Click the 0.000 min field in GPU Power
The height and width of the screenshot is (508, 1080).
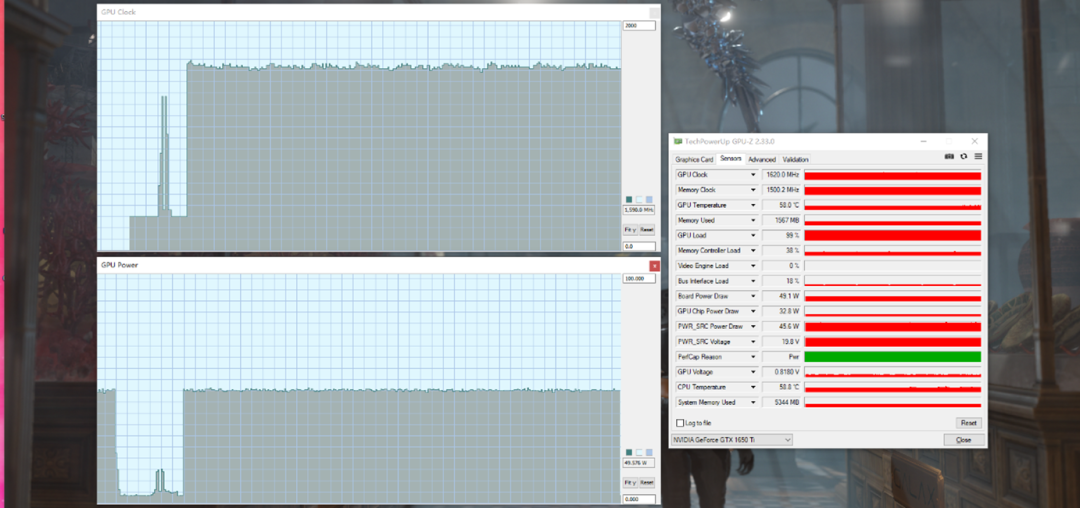639,499
